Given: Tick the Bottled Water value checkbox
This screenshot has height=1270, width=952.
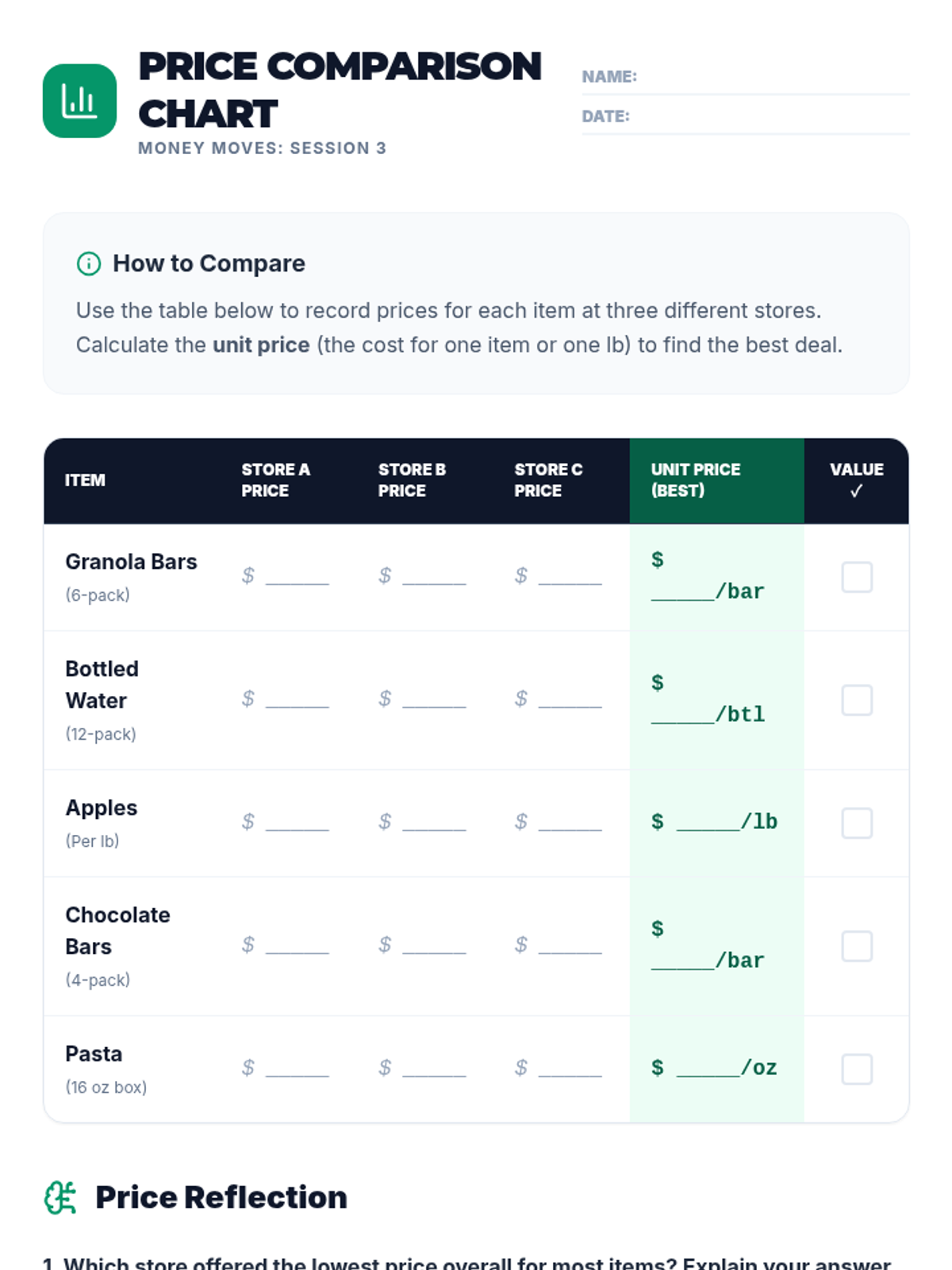Looking at the screenshot, I should coord(857,700).
